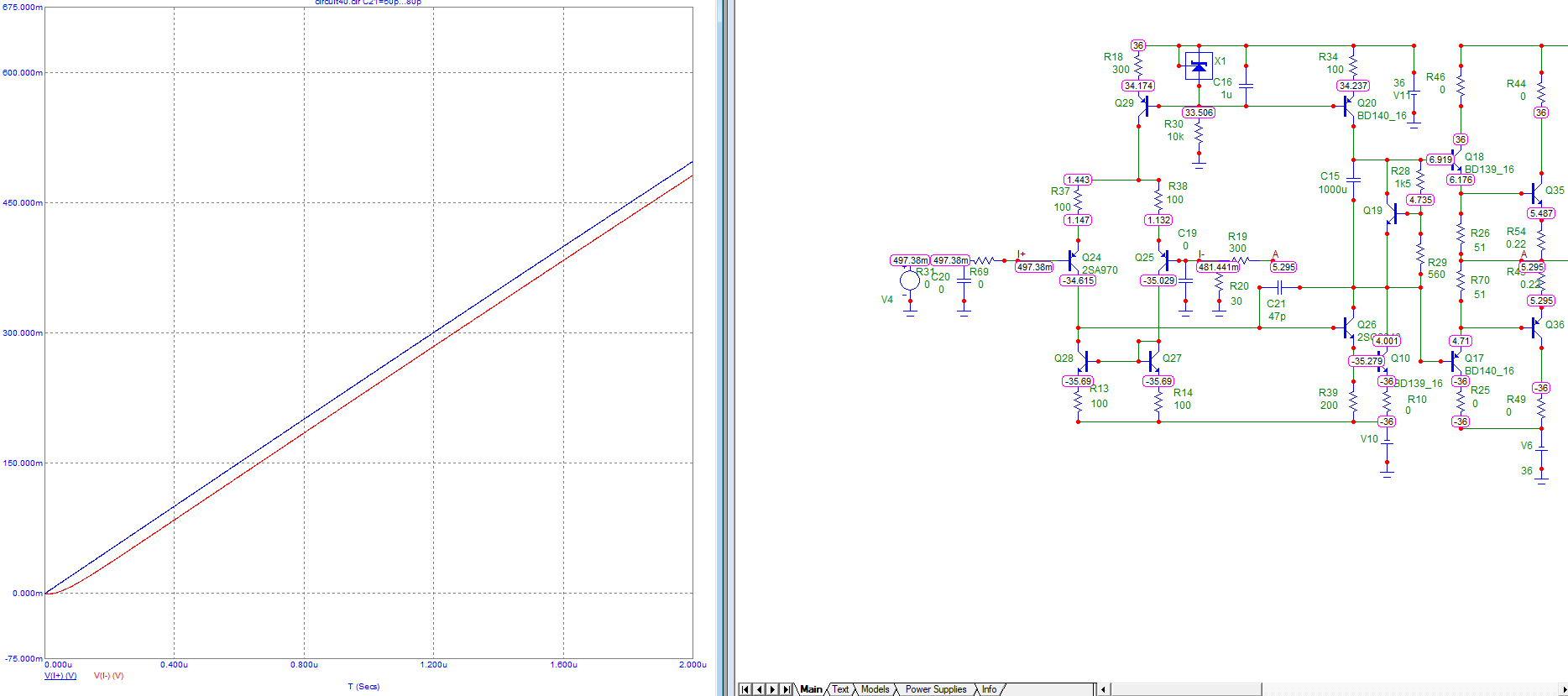Click the 1.443 node voltage label

tap(1078, 180)
